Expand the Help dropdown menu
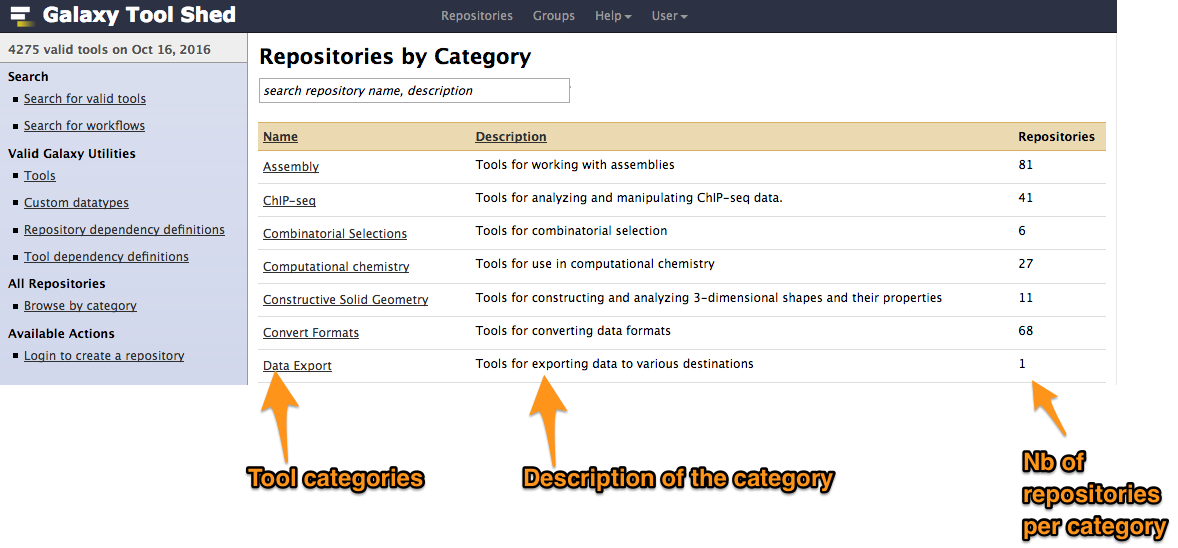Image resolution: width=1178 pixels, height=548 pixels. click(x=613, y=16)
